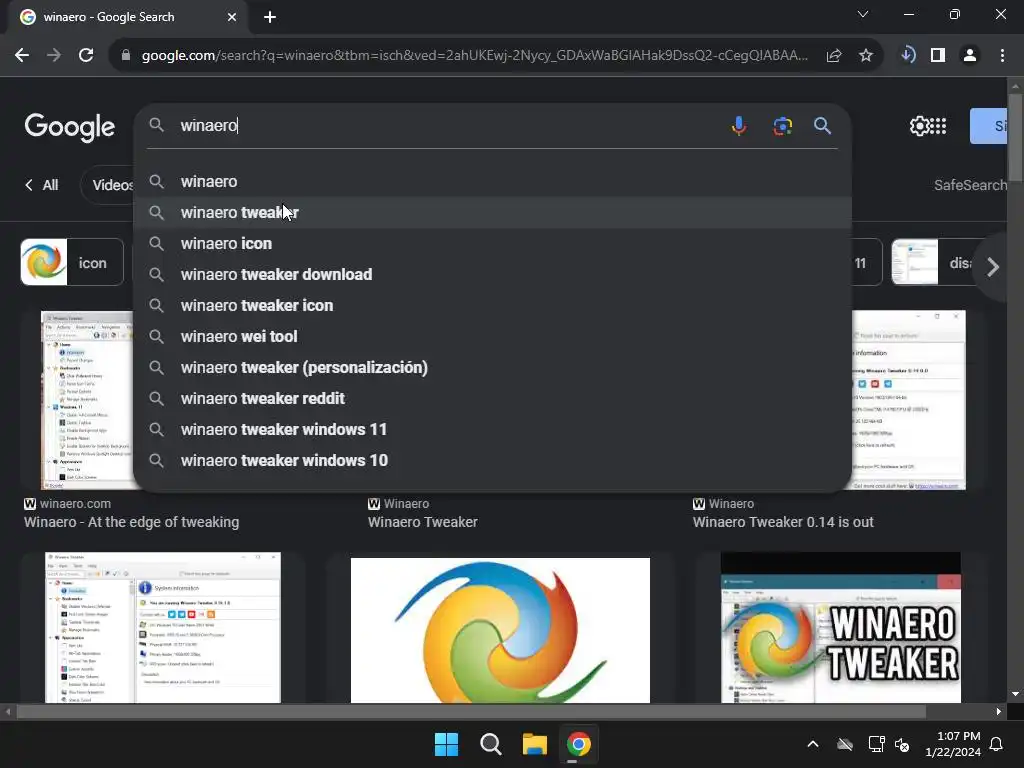Open Chrome downloads icon

tap(907, 55)
